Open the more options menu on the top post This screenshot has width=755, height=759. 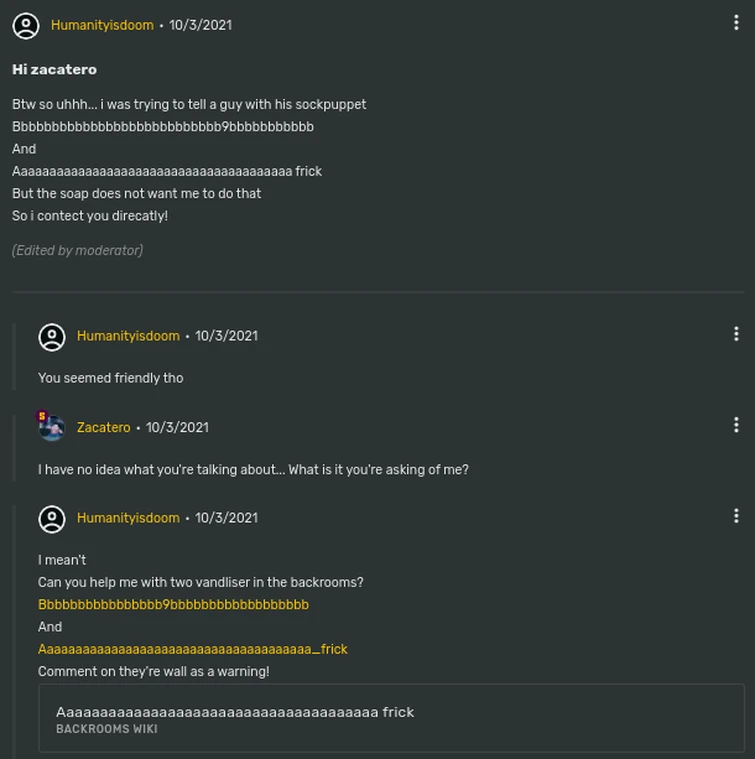(736, 24)
